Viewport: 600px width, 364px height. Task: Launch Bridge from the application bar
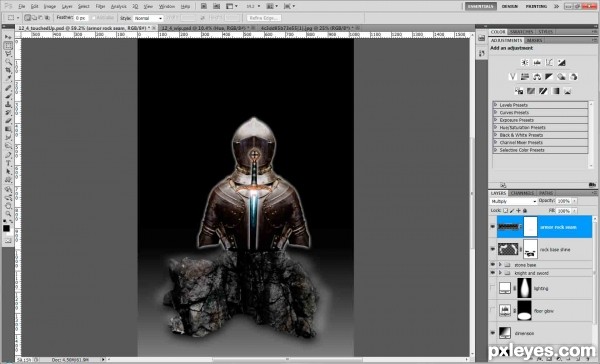point(204,6)
